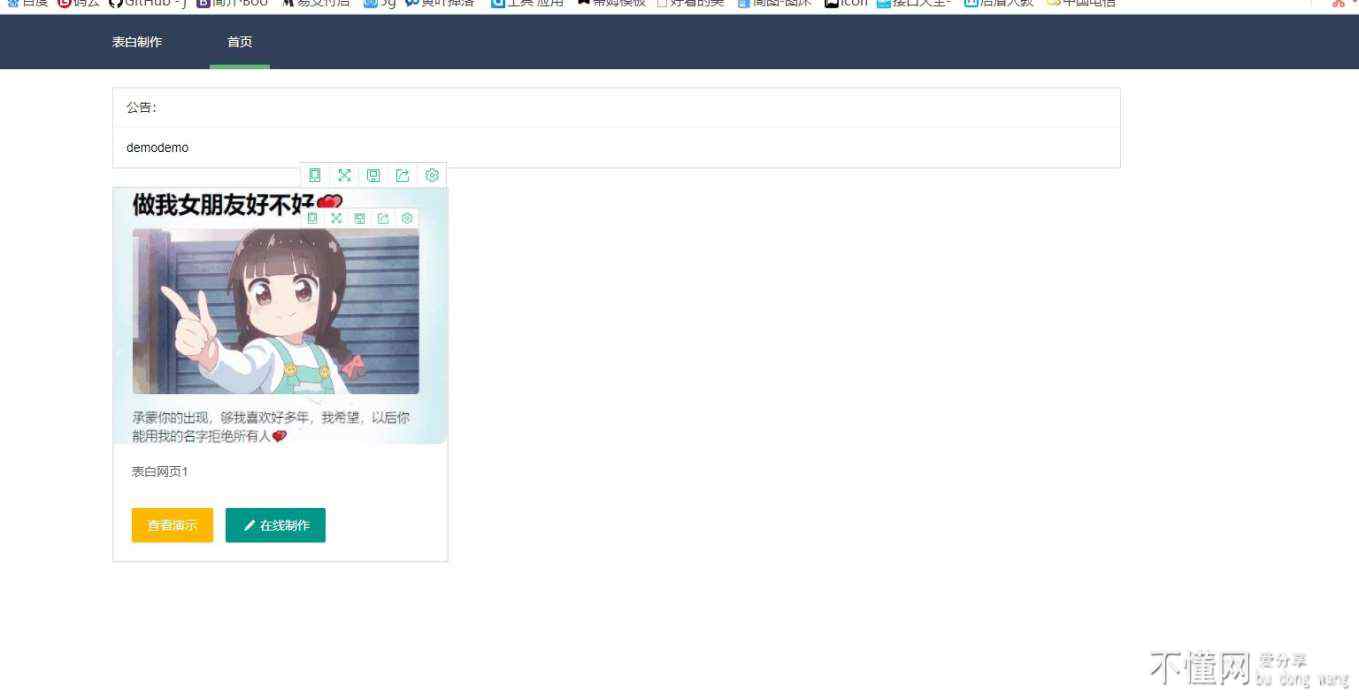Click mobile device icon inside the preview thumbnail
The image size is (1359, 700).
[312, 218]
